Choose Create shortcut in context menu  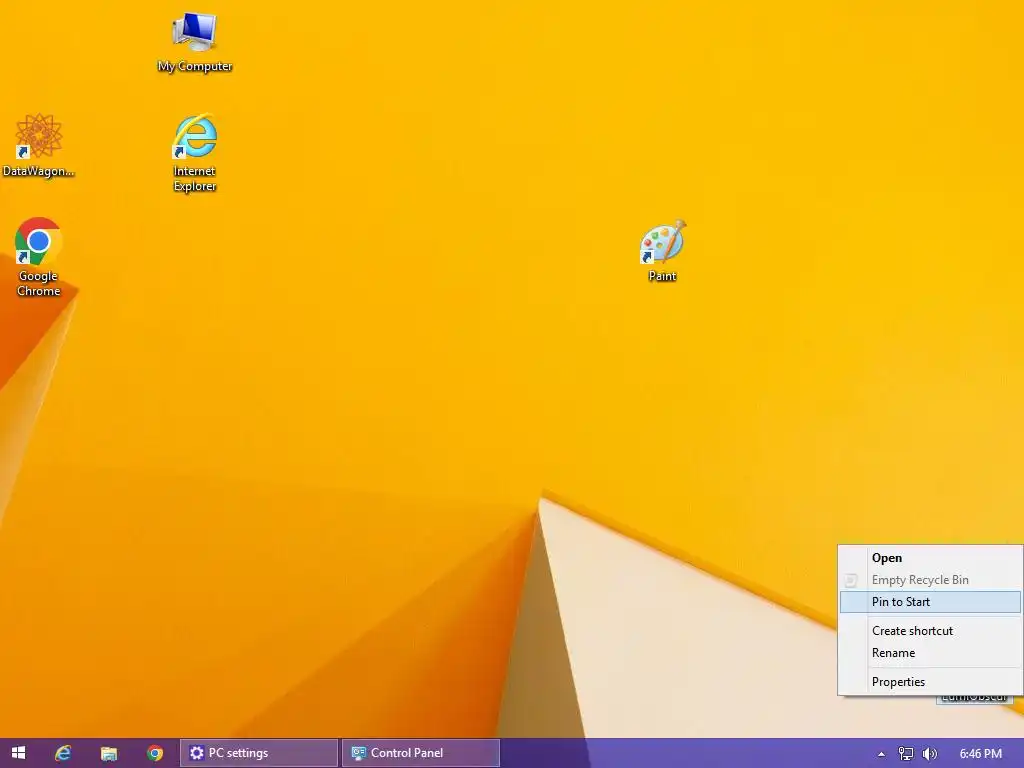pyautogui.click(x=930, y=630)
